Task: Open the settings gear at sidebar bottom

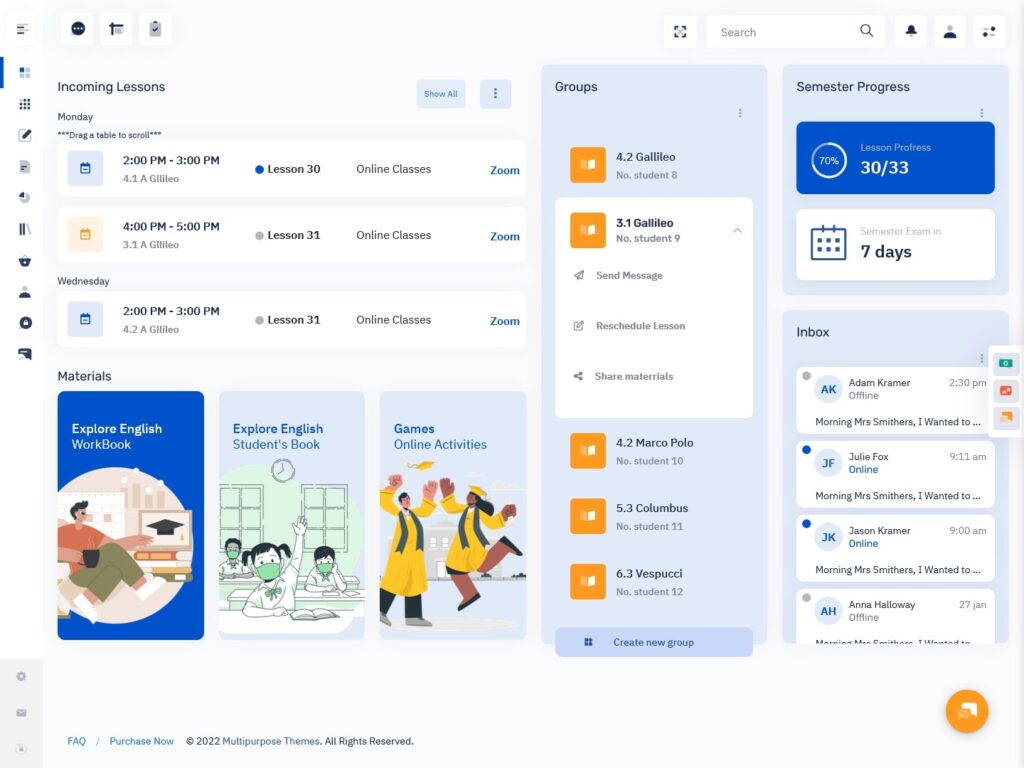Action: (22, 677)
